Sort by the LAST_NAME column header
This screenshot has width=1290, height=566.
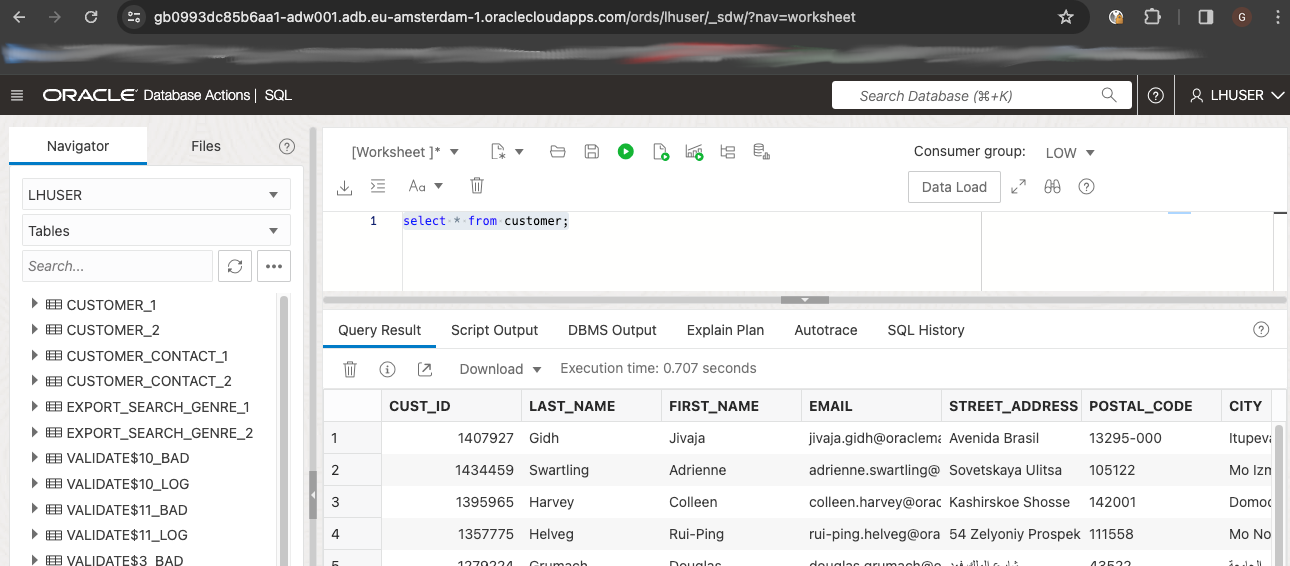592,406
